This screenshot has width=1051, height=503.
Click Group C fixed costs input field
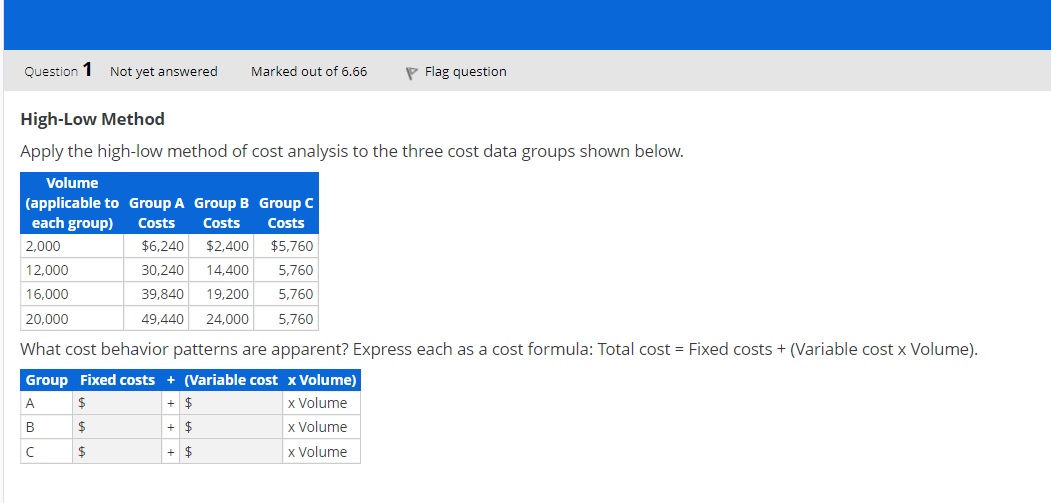click(x=117, y=451)
